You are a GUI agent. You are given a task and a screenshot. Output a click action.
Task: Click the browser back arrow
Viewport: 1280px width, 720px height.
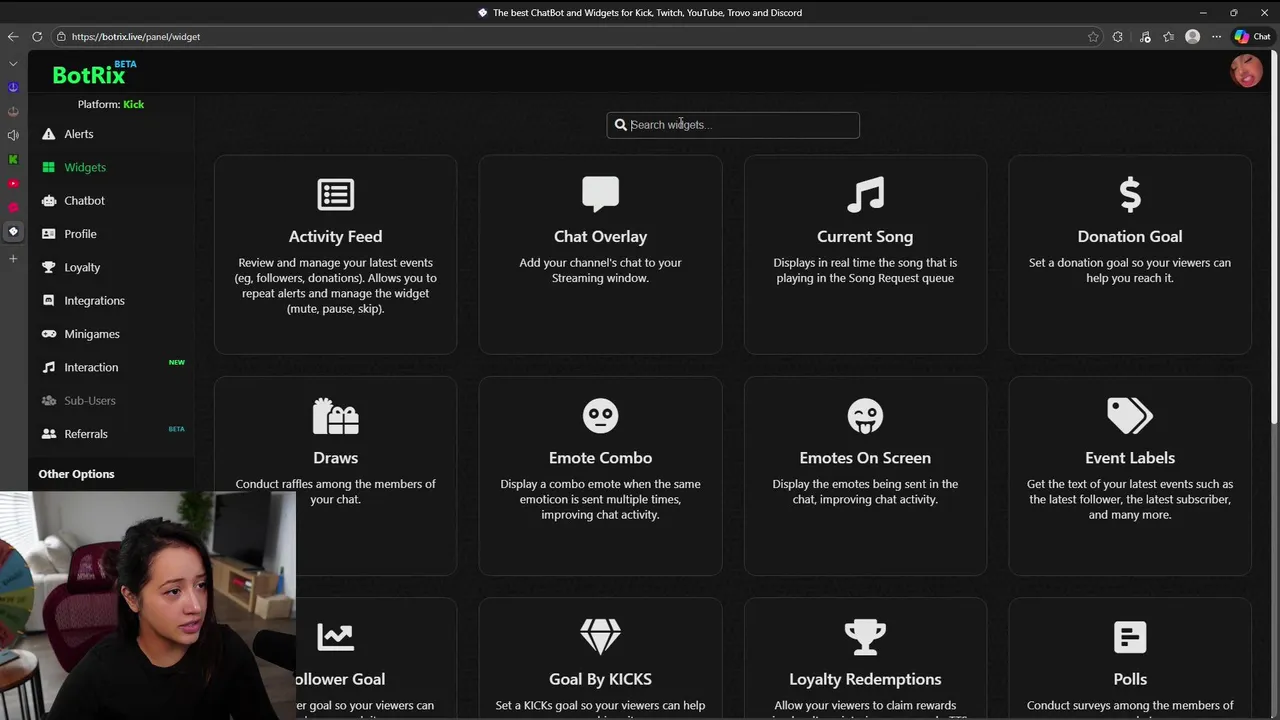pyautogui.click(x=13, y=37)
